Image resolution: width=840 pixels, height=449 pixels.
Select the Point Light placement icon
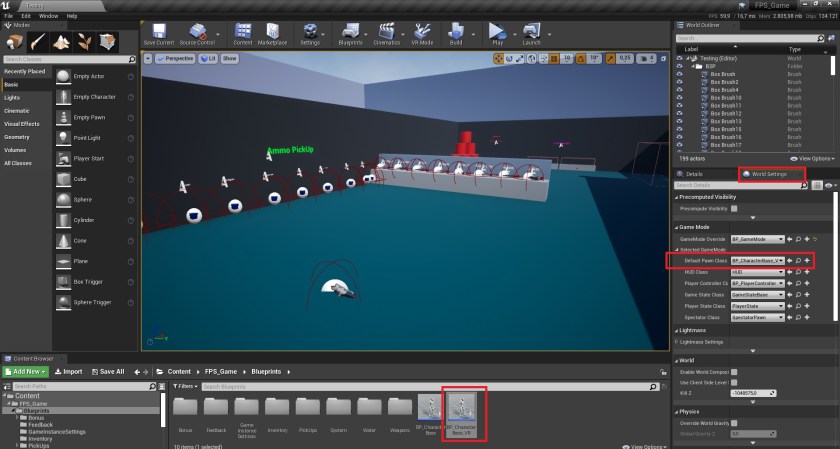(63, 137)
